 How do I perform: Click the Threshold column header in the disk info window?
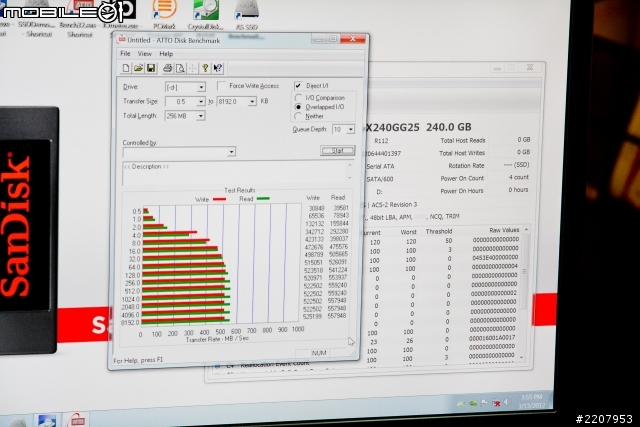pyautogui.click(x=439, y=231)
